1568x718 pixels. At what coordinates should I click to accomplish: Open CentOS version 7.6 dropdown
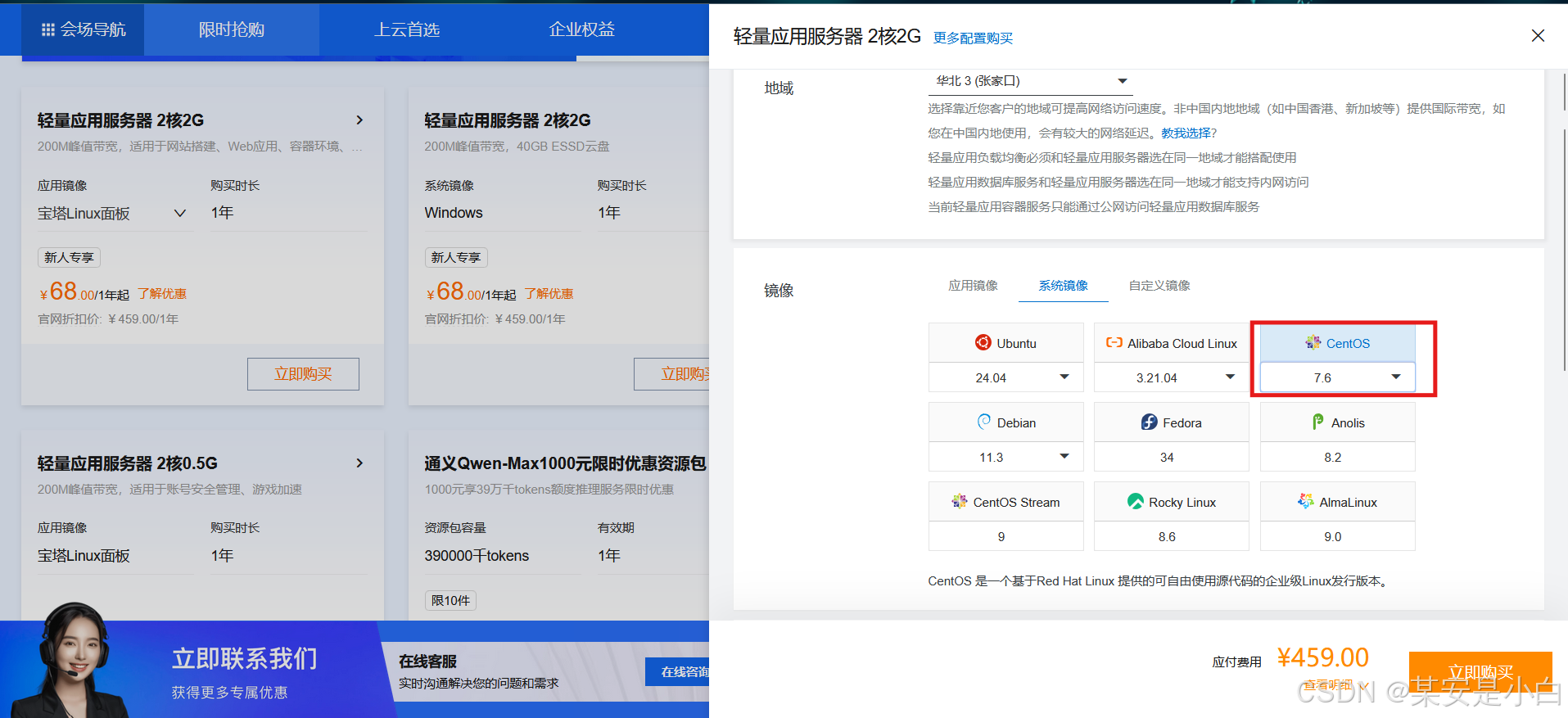click(1337, 377)
